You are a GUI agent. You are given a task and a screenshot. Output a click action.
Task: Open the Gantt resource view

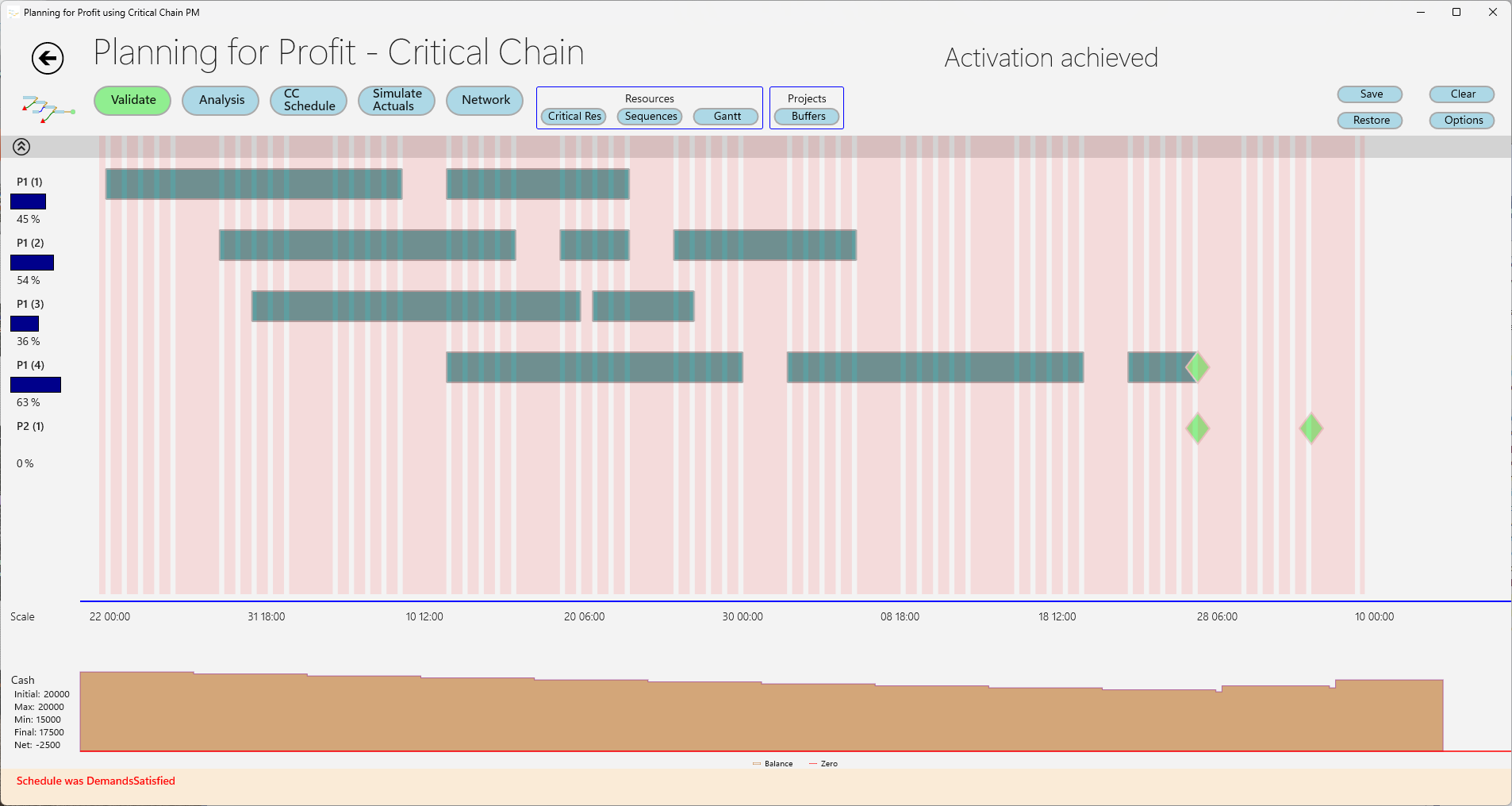pyautogui.click(x=726, y=117)
